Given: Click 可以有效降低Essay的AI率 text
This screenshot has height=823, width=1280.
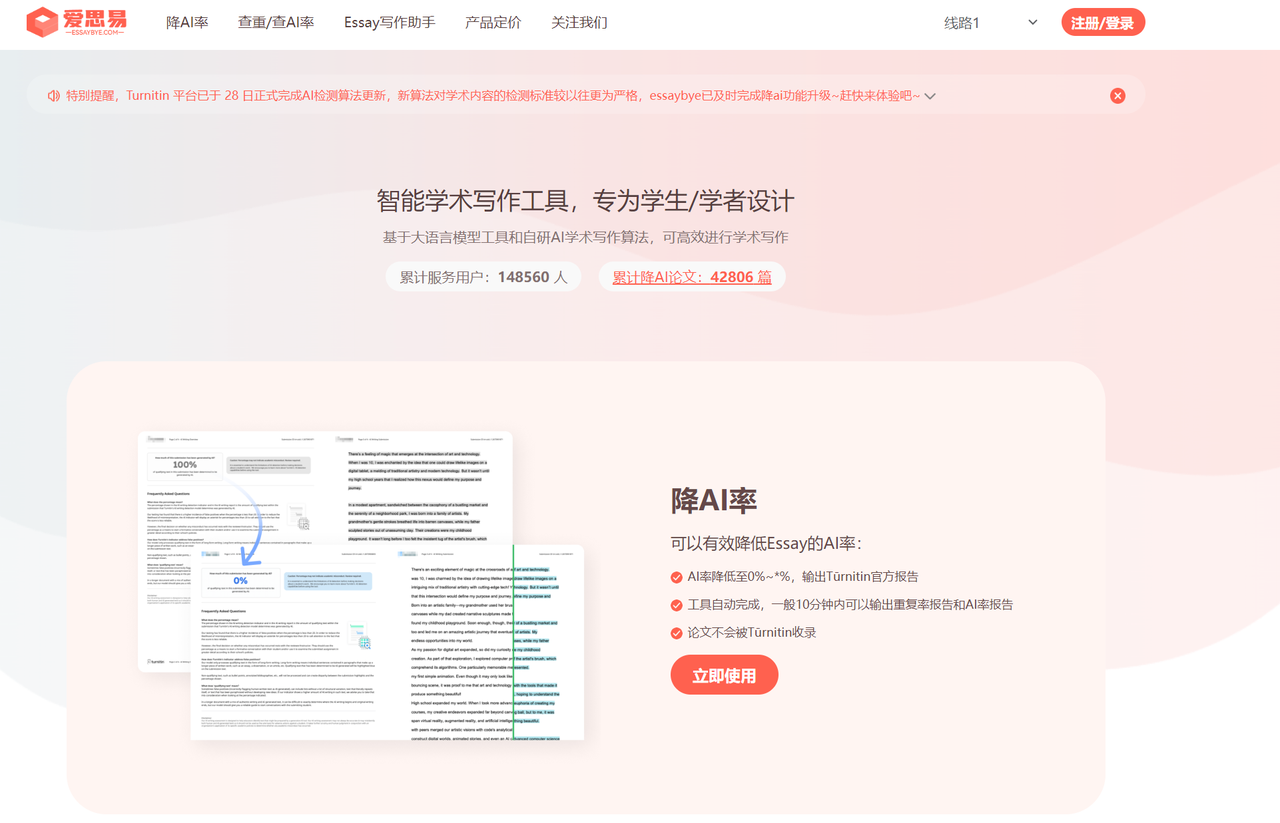Looking at the screenshot, I should click(x=766, y=543).
